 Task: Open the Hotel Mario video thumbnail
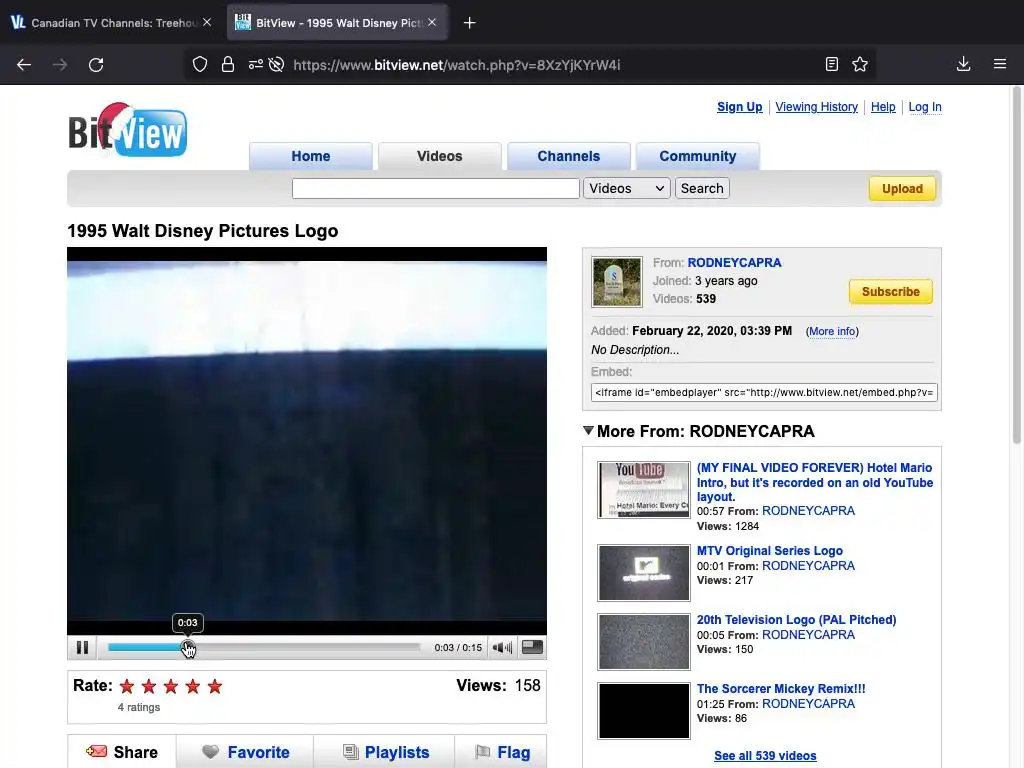[x=643, y=490]
